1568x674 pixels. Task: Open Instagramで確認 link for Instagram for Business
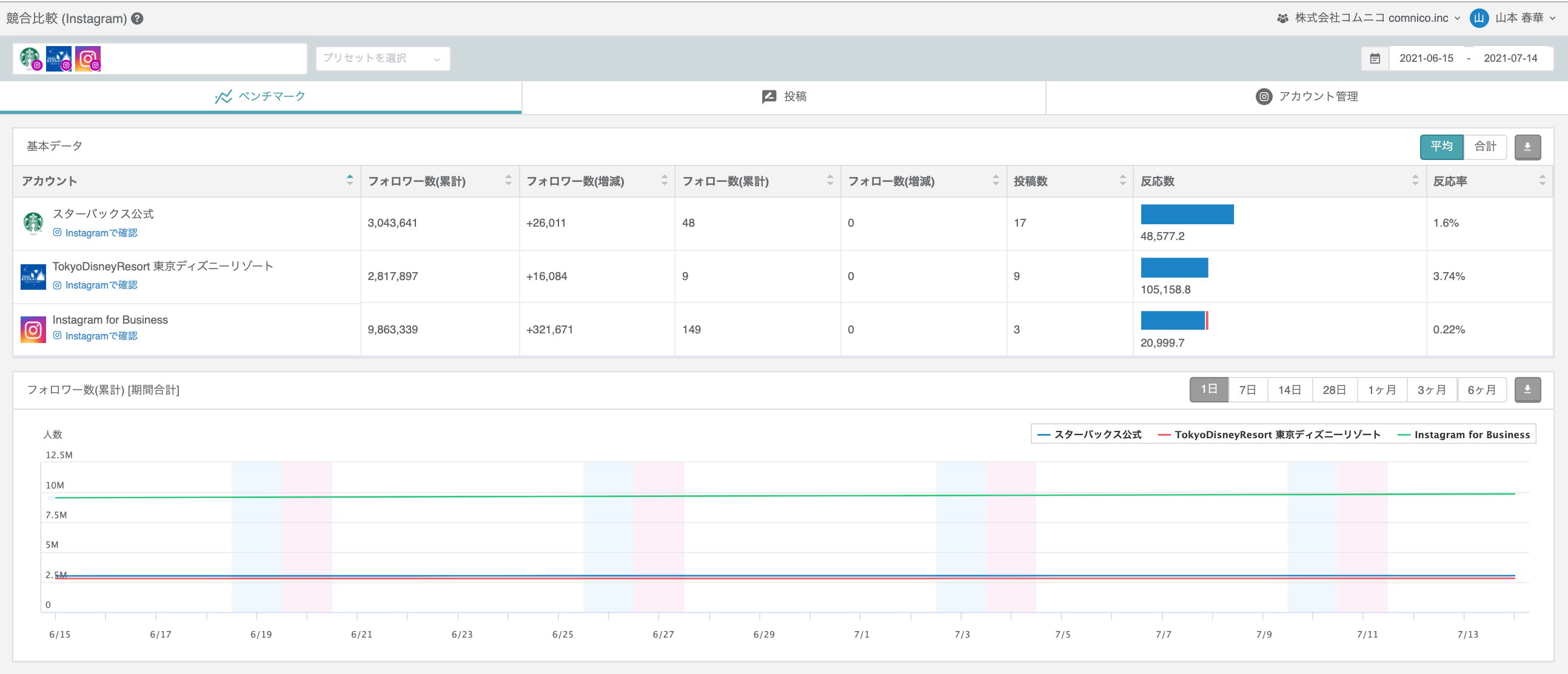coord(95,336)
